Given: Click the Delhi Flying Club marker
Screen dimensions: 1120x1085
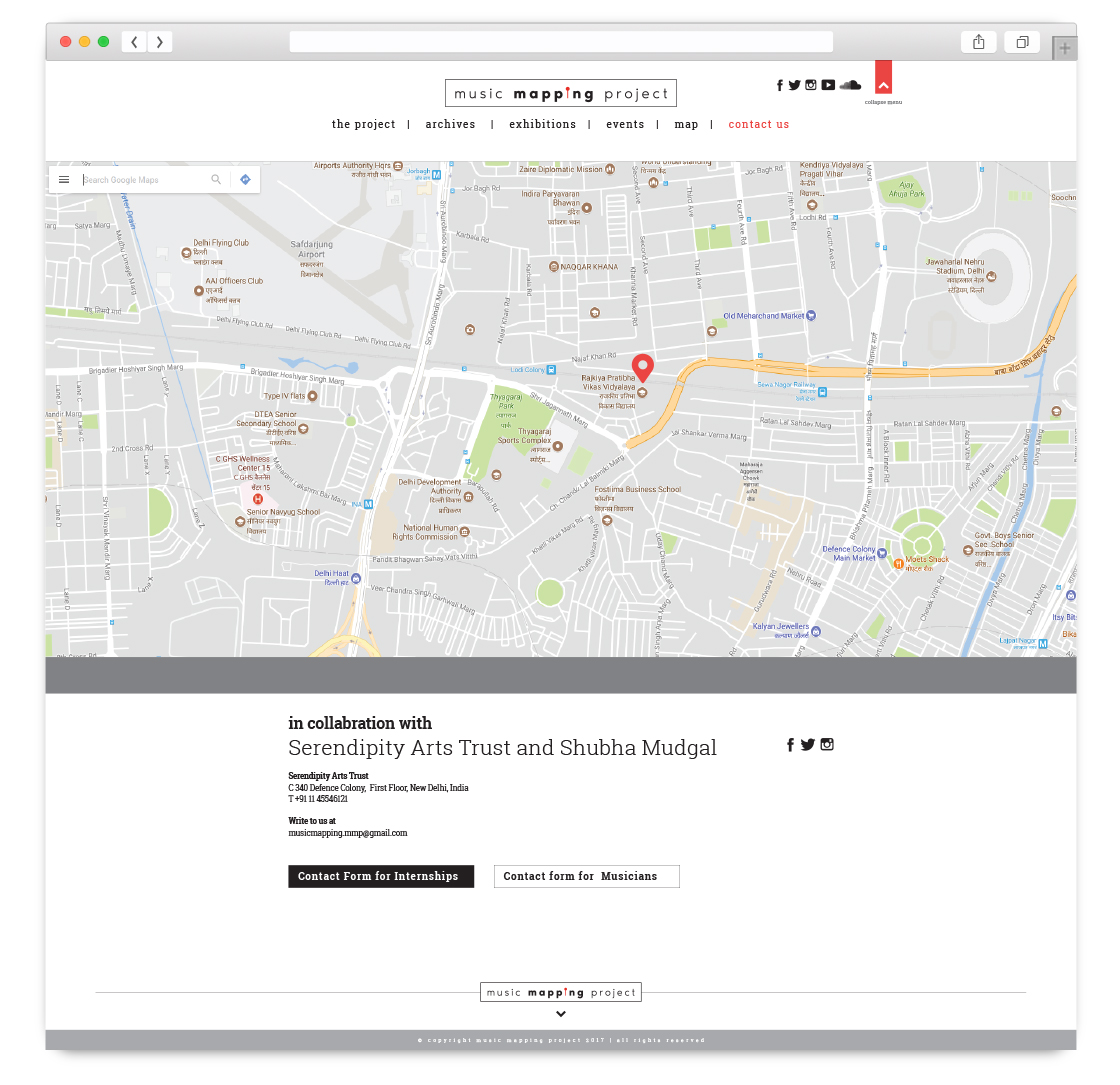Looking at the screenshot, I should 186,253.
